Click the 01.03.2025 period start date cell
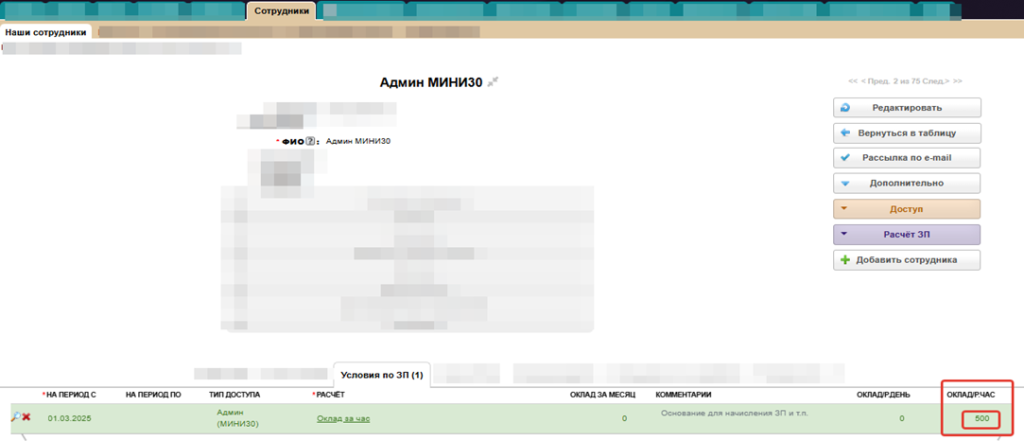Viewport: 1024px width, 441px height. click(71, 418)
